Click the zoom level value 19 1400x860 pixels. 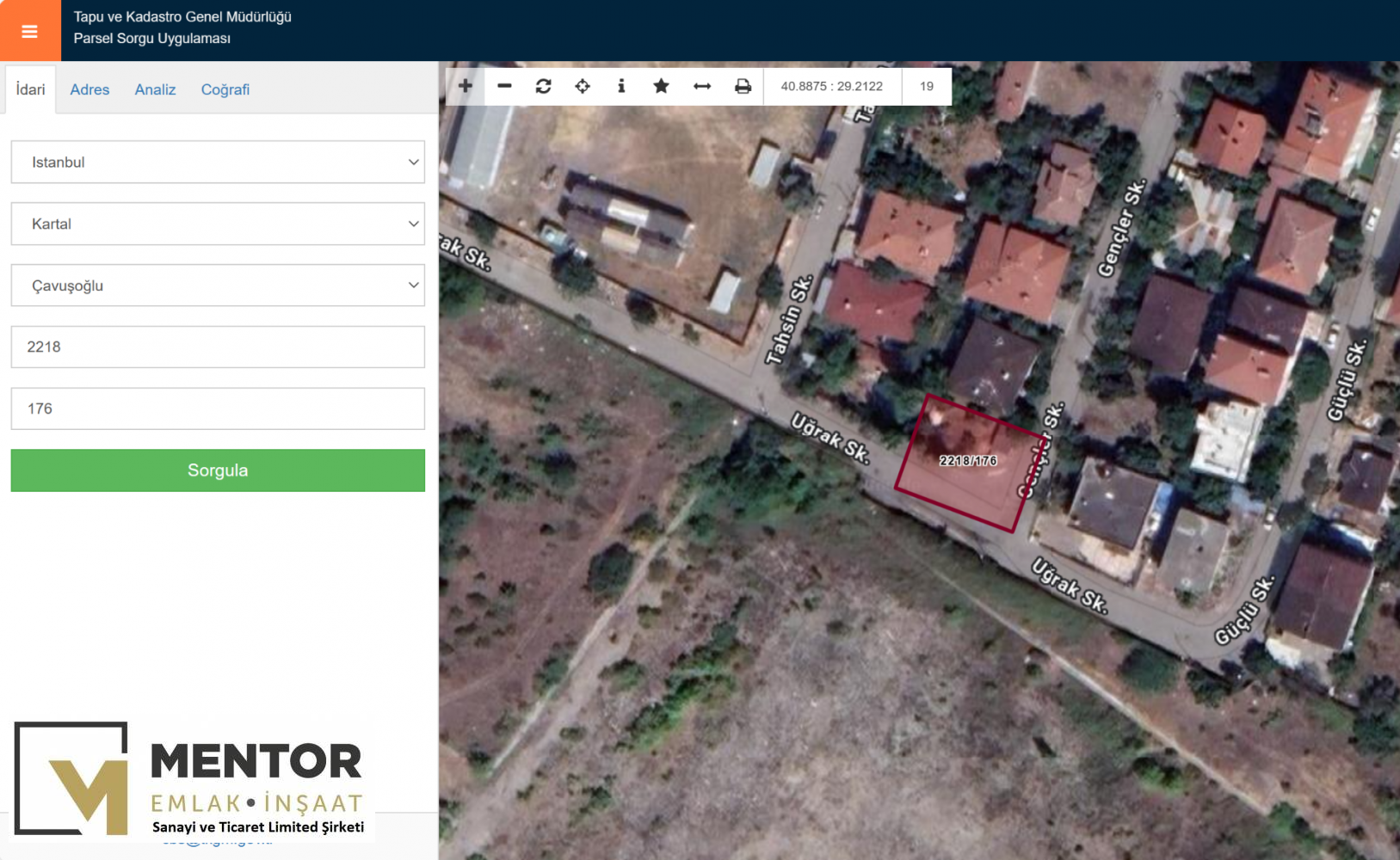927,86
